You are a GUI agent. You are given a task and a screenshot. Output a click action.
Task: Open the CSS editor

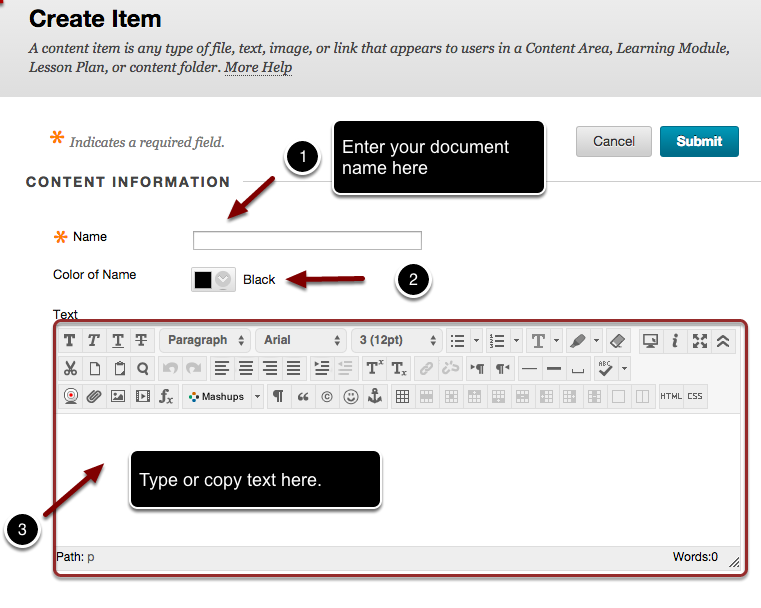click(x=695, y=396)
